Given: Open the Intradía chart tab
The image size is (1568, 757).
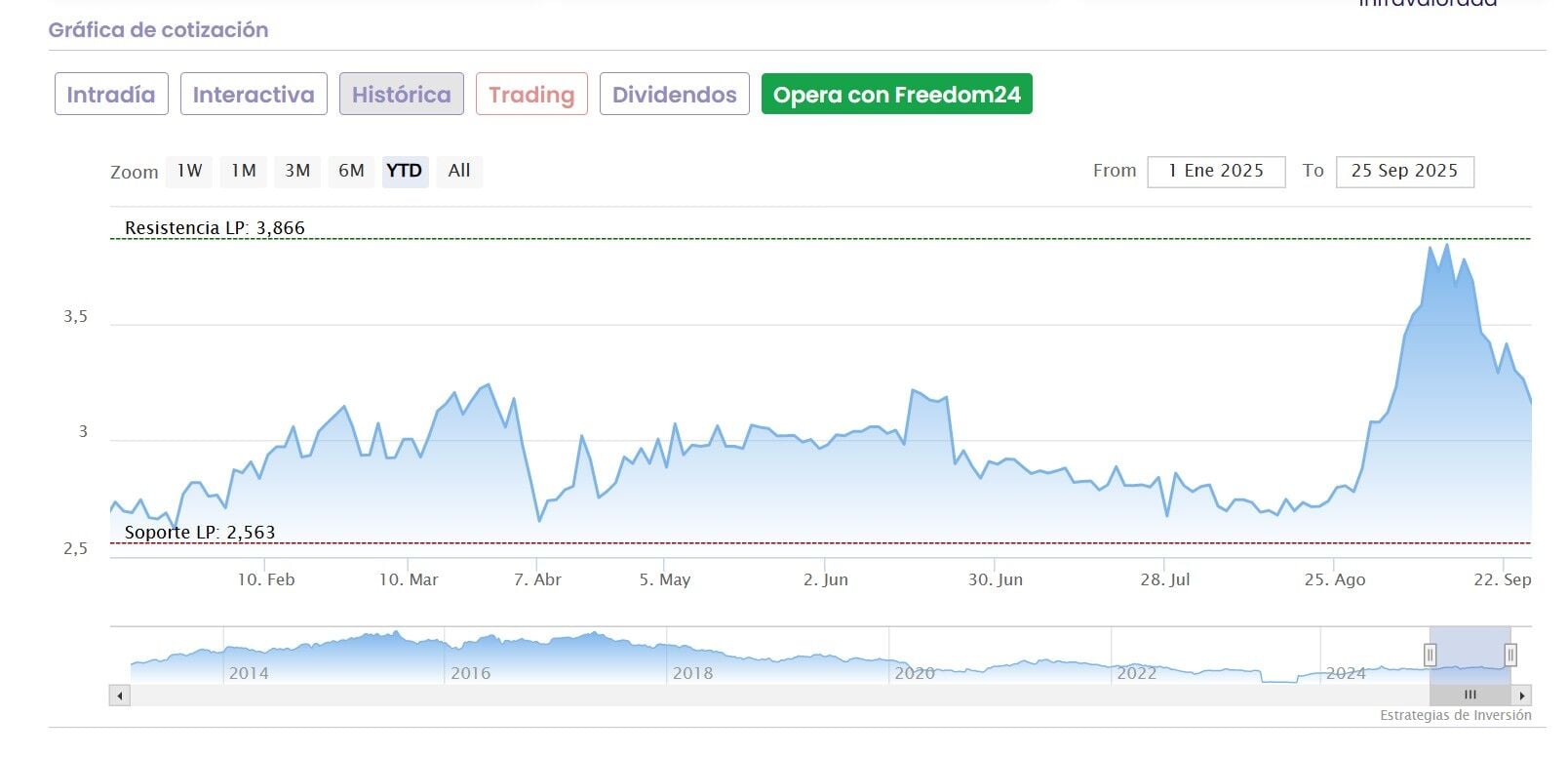Looking at the screenshot, I should click(x=111, y=95).
